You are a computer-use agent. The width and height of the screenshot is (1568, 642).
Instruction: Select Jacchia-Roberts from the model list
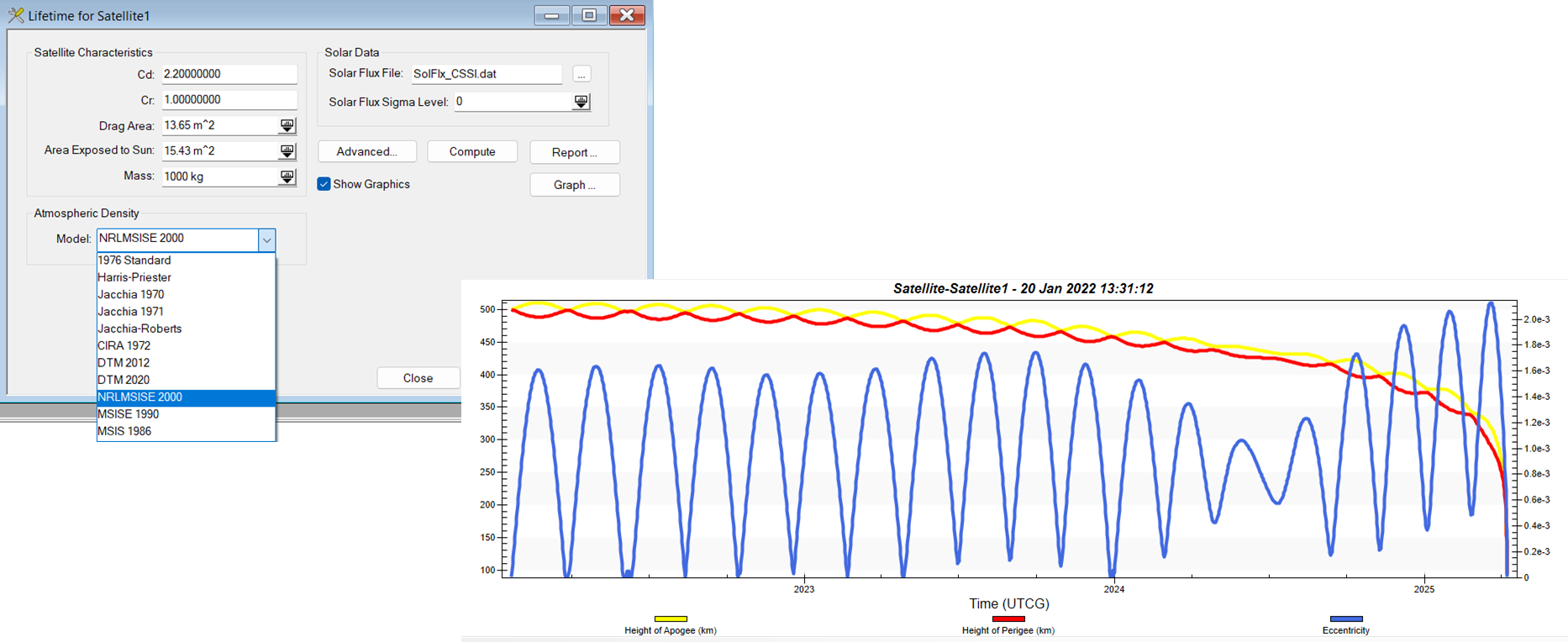pyautogui.click(x=139, y=329)
